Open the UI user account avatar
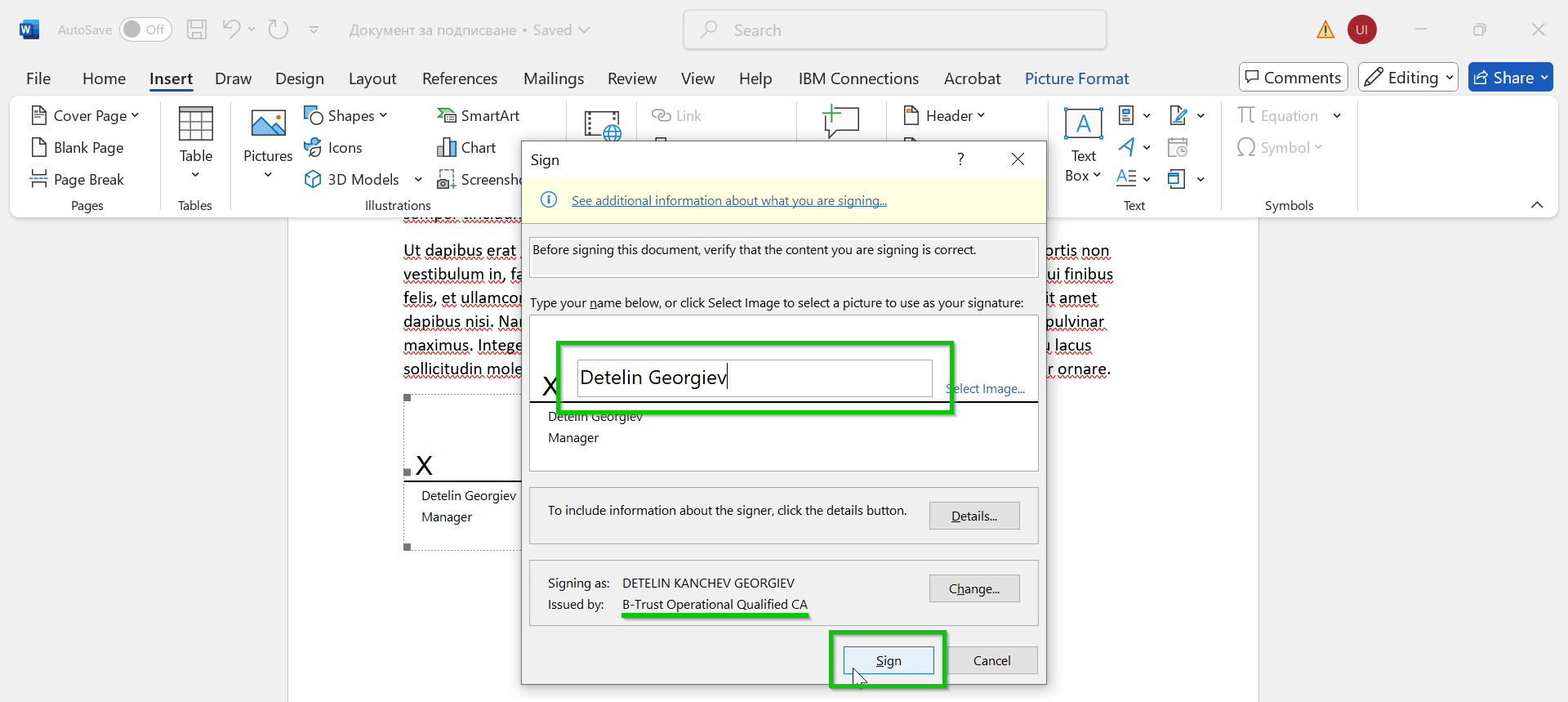 pos(1362,29)
